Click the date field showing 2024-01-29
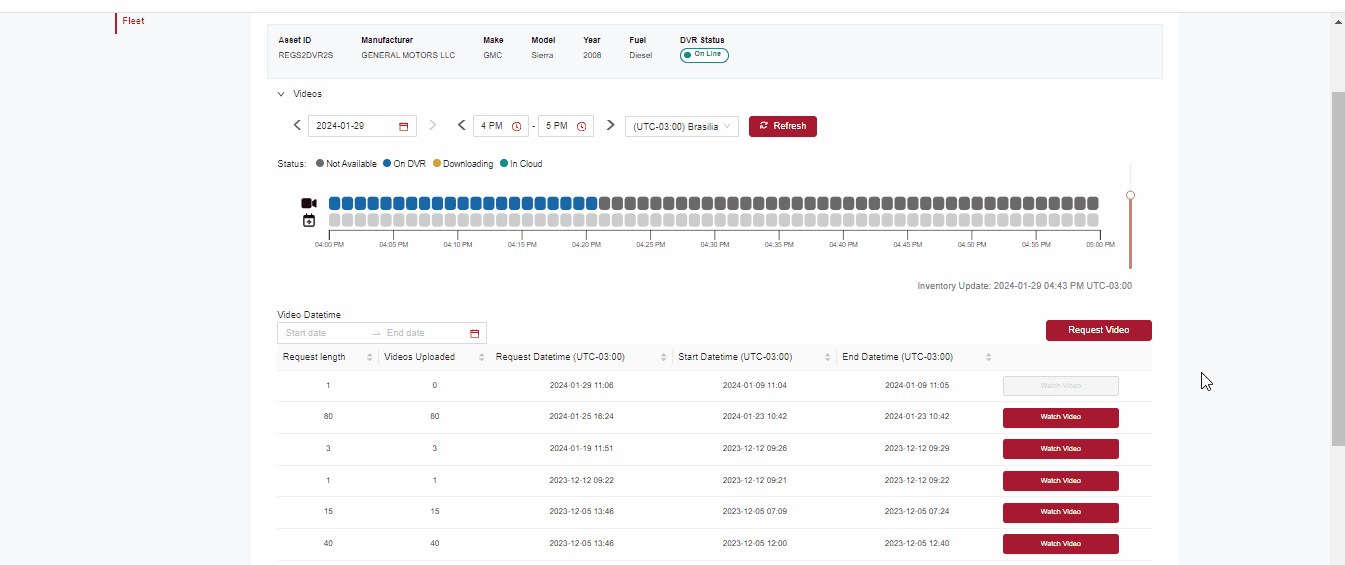Screen dimensions: 1345x565 tap(362, 126)
